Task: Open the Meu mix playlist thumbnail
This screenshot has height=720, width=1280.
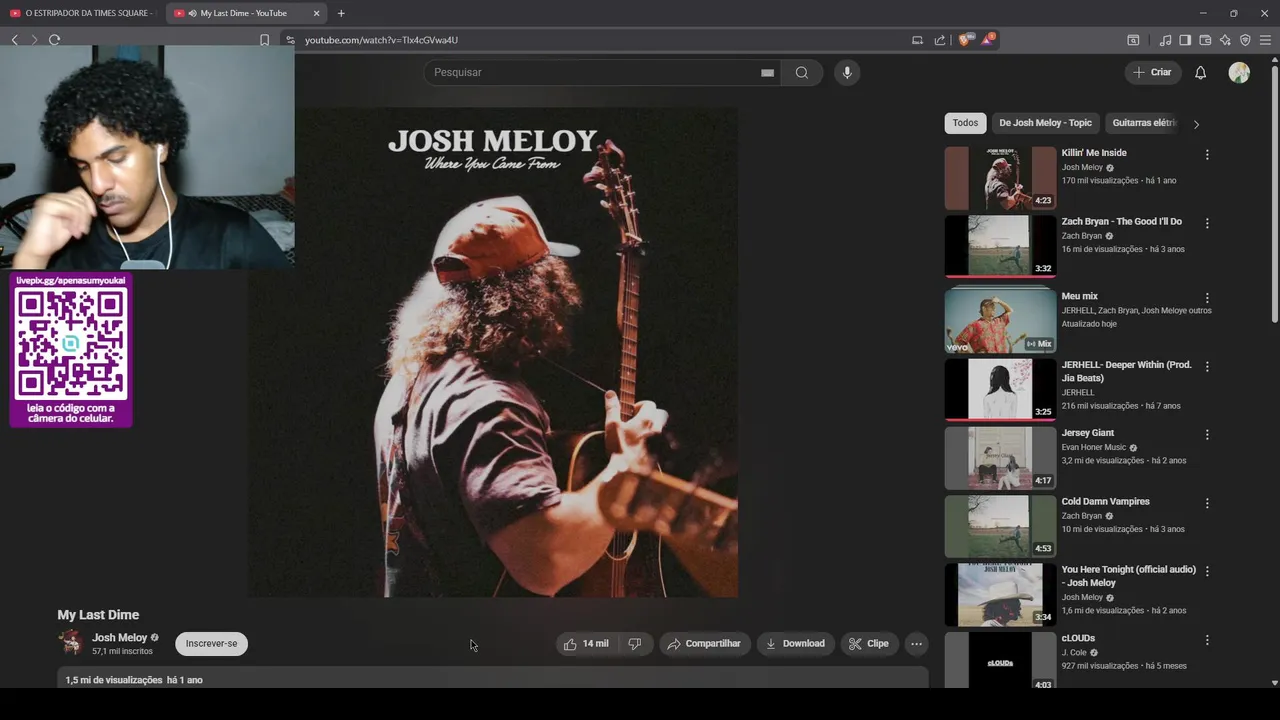Action: [1000, 320]
